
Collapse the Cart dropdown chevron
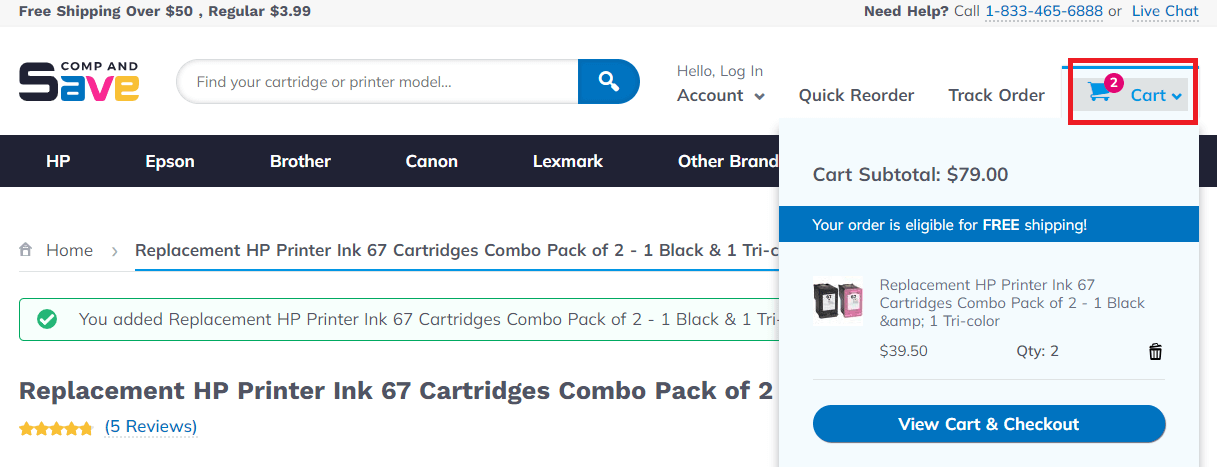pos(1177,96)
